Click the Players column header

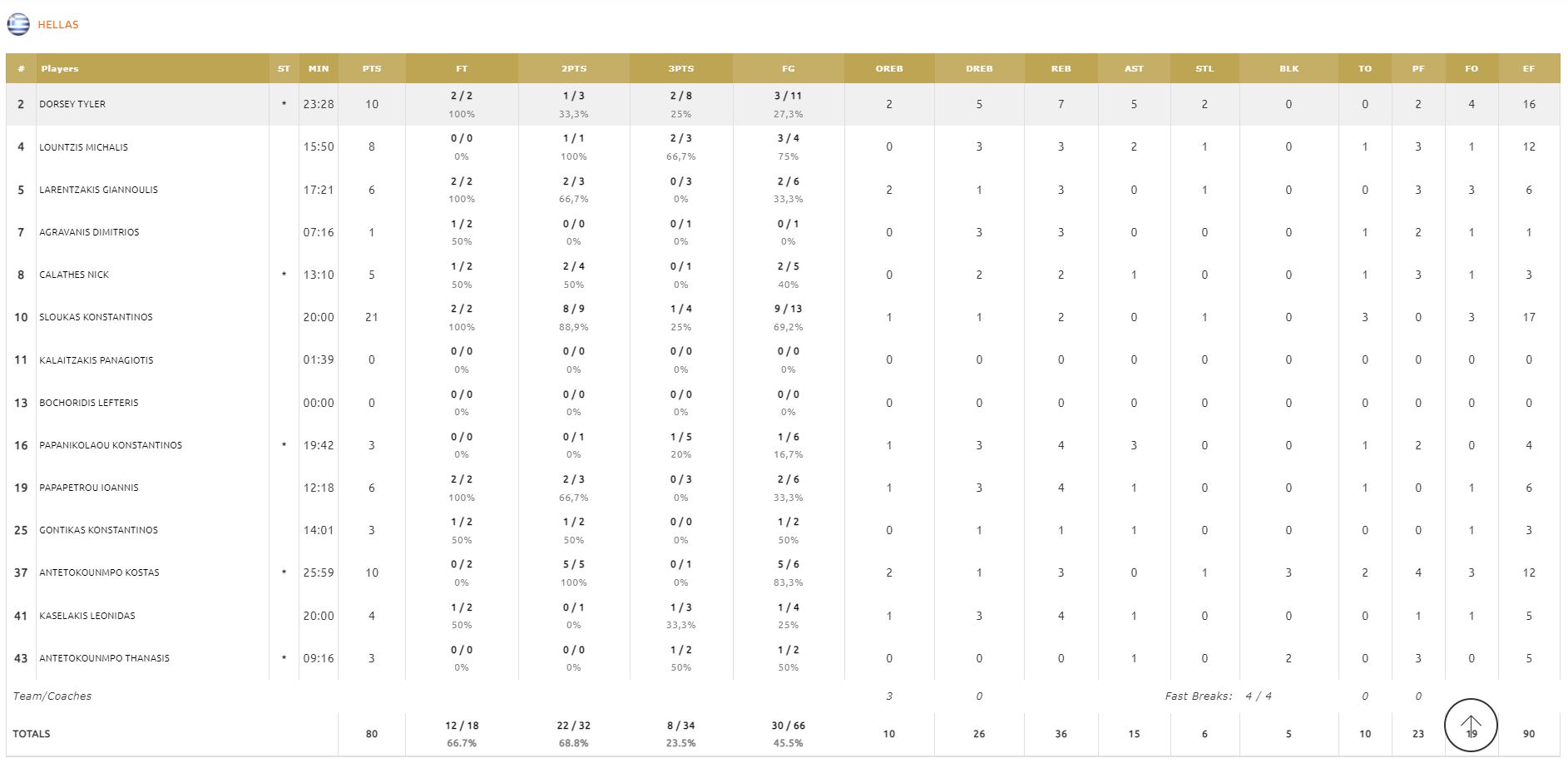[60, 68]
